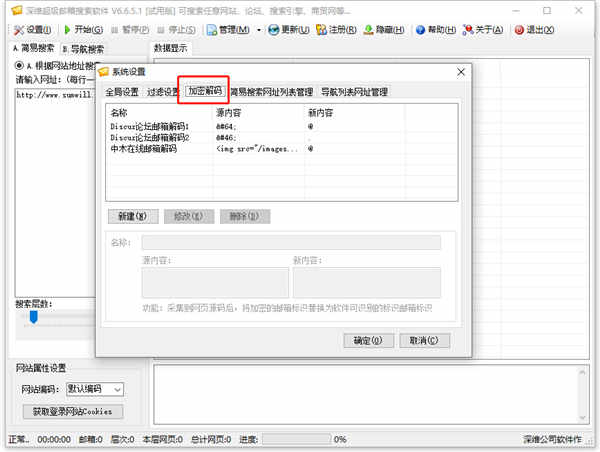Click 确定 to confirm system settings

click(368, 340)
